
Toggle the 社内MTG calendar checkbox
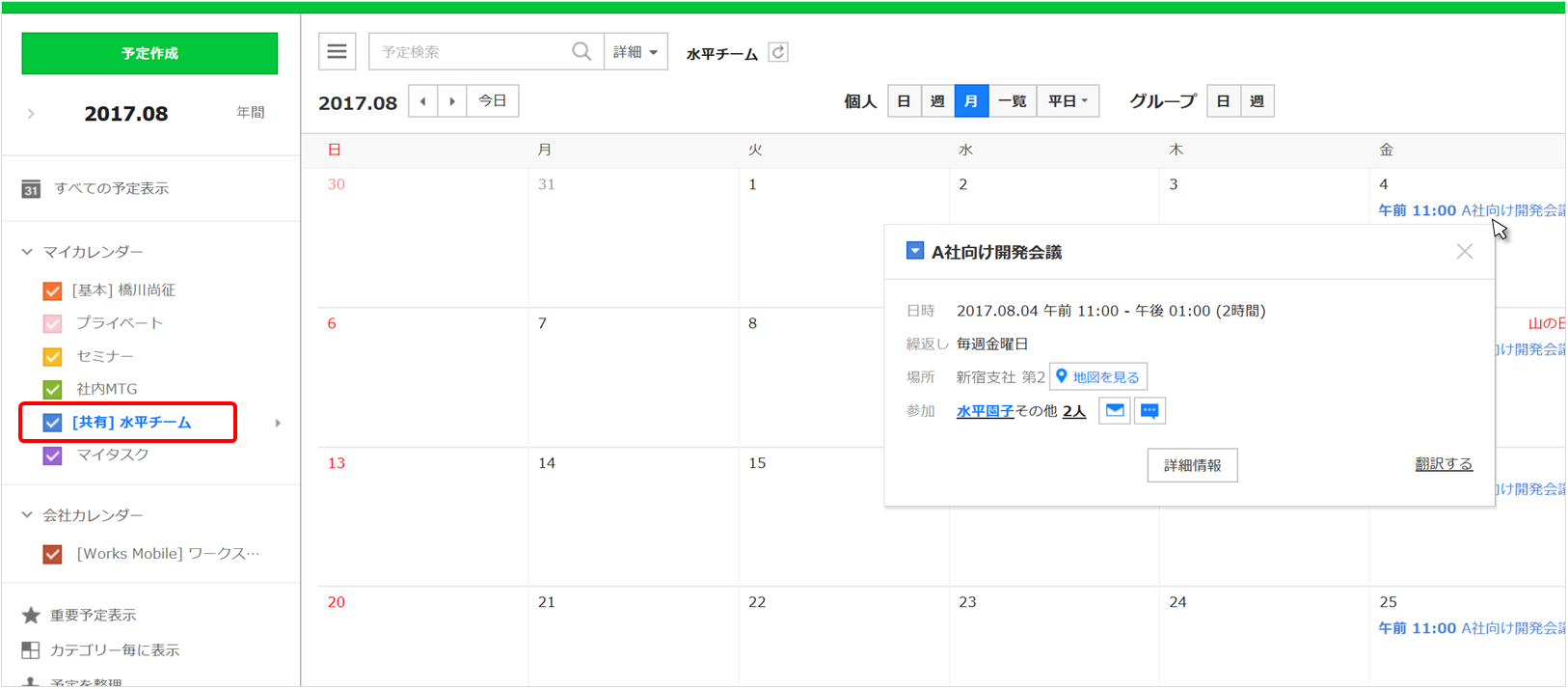pos(53,390)
